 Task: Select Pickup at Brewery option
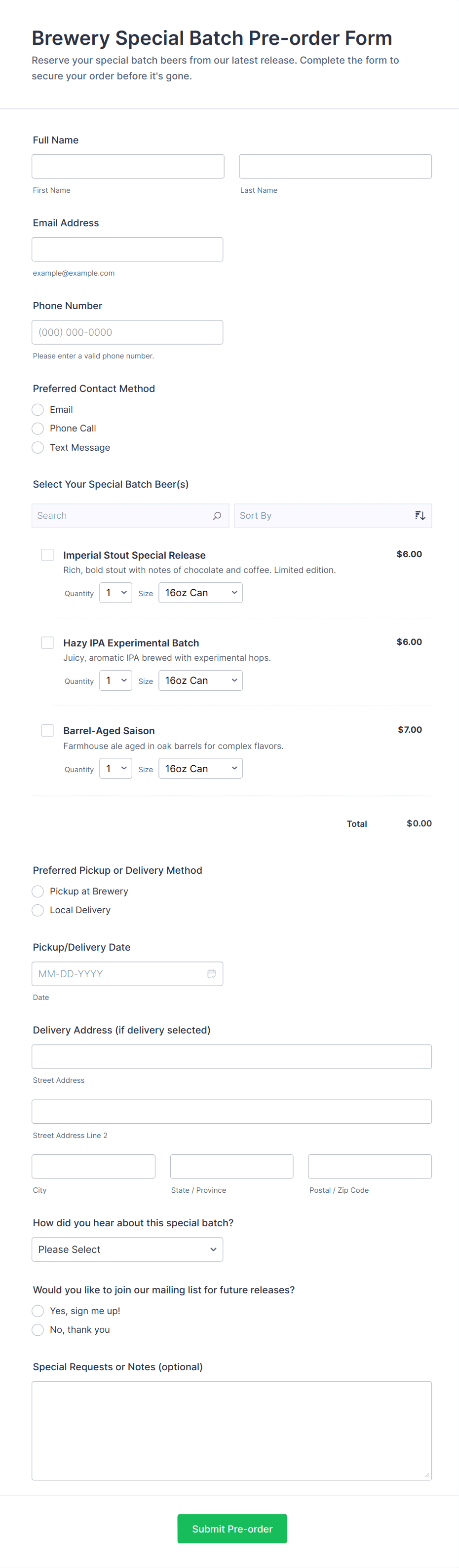pos(38,891)
